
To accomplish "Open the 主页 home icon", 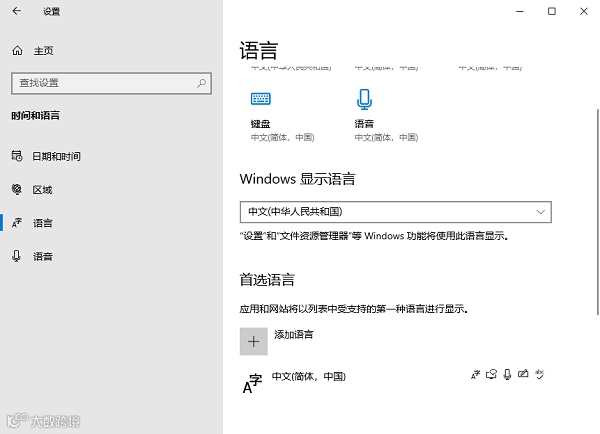I will pos(17,51).
